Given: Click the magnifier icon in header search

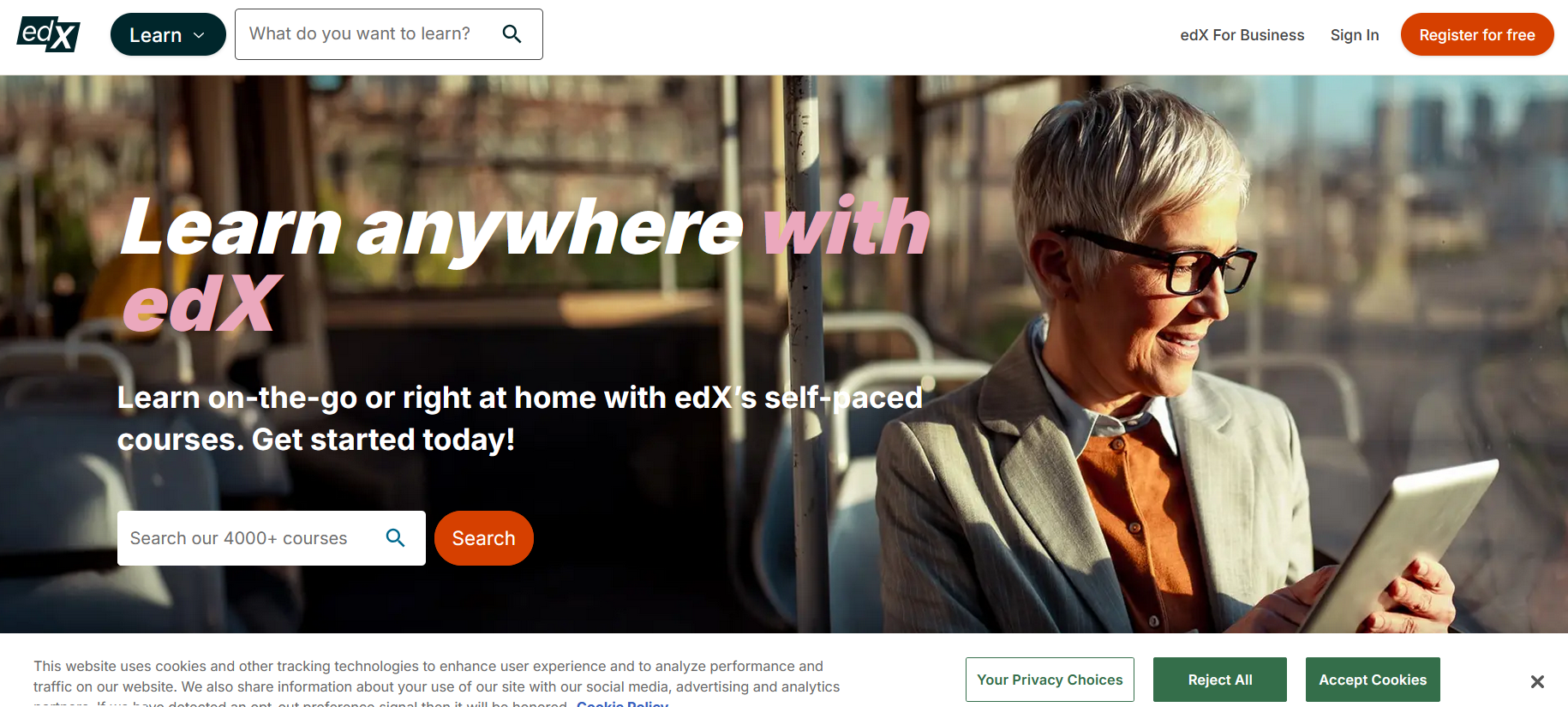Looking at the screenshot, I should point(512,33).
